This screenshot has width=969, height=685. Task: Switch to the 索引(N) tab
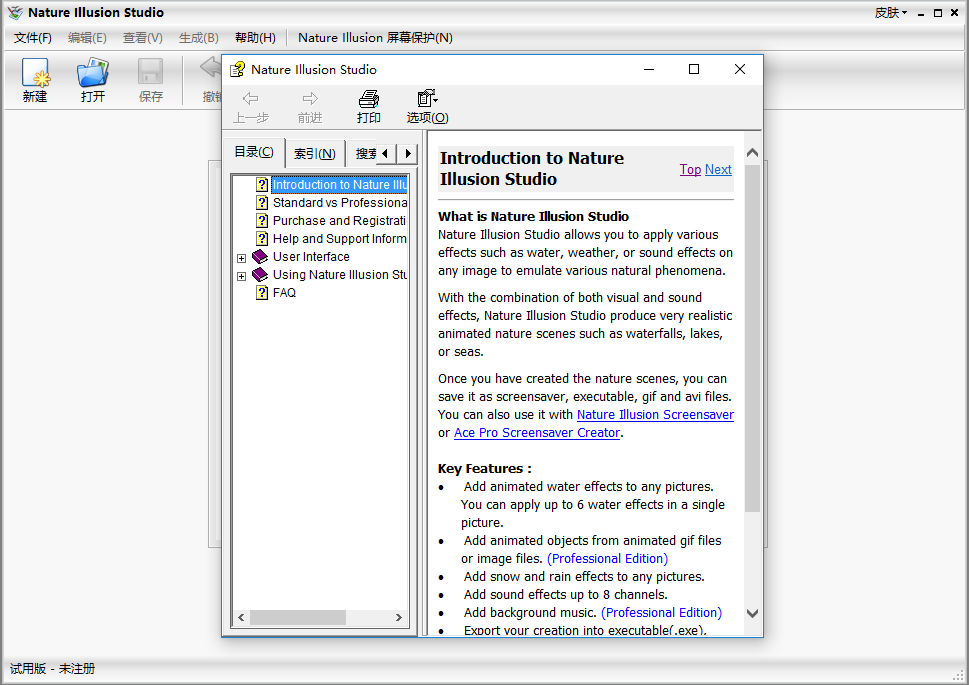click(314, 153)
